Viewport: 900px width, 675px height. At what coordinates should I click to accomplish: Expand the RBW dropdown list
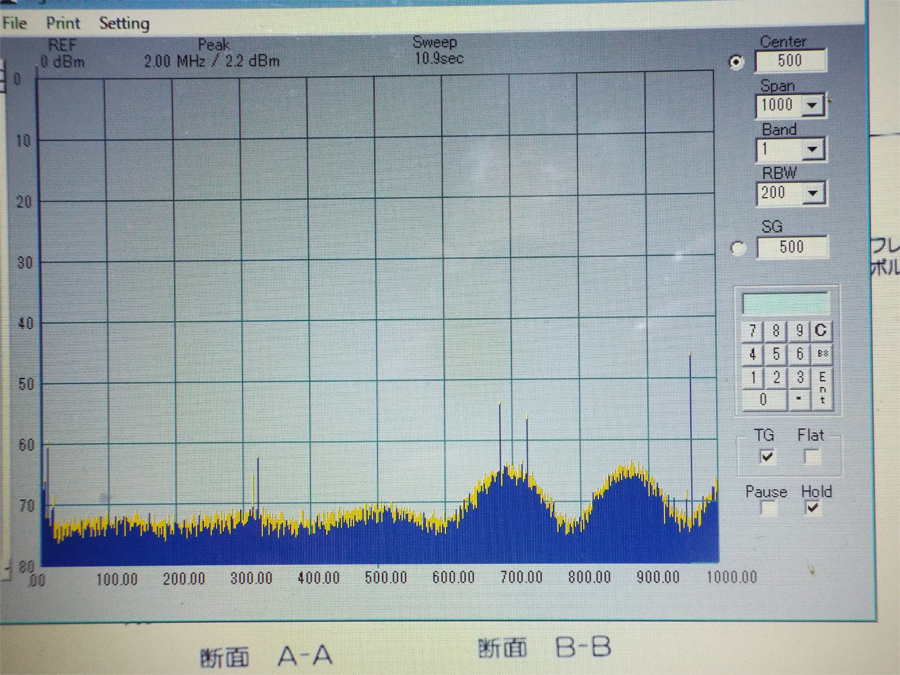[x=813, y=194]
